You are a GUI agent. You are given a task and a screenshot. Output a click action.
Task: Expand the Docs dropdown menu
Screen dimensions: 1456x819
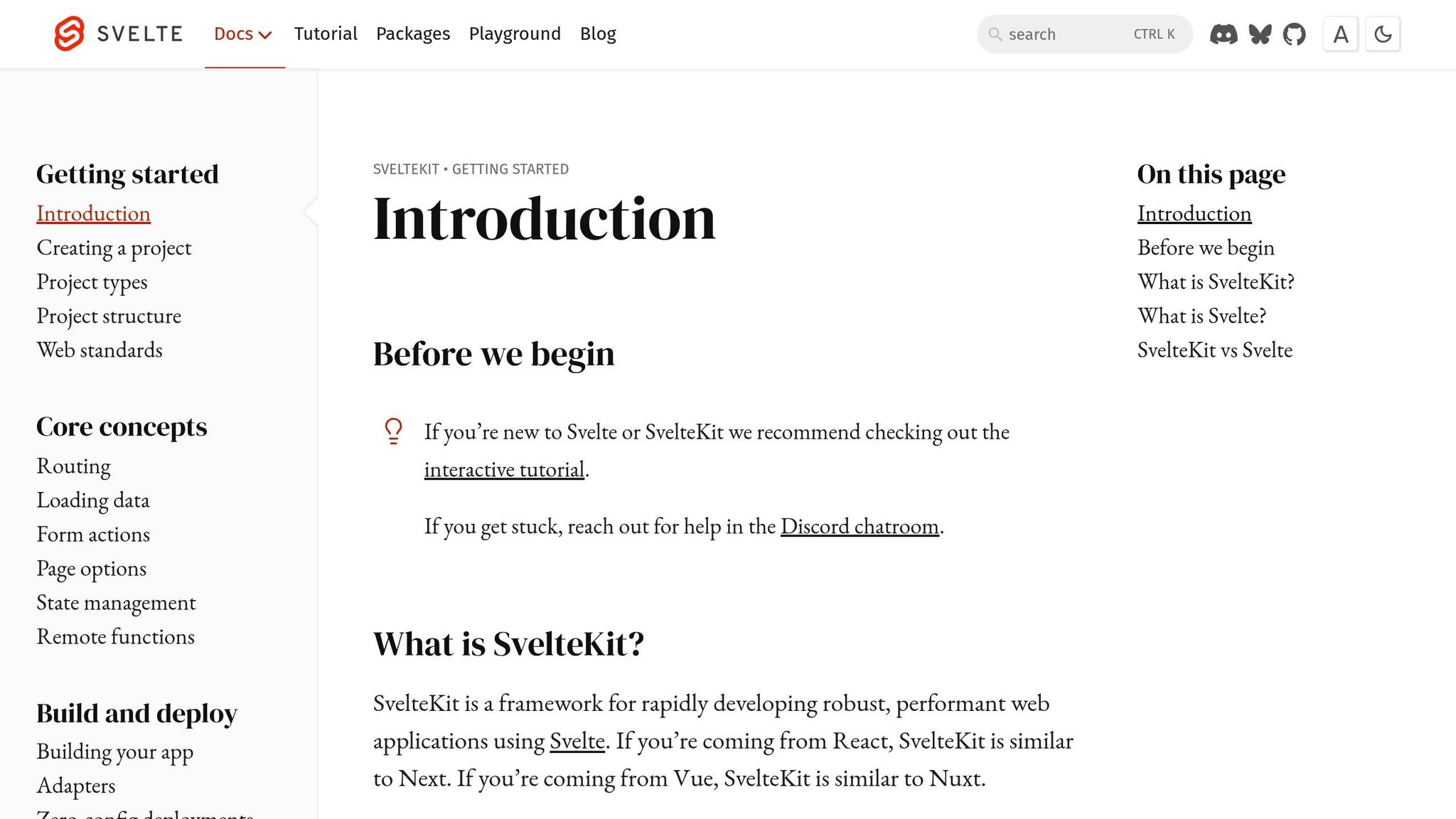click(243, 33)
